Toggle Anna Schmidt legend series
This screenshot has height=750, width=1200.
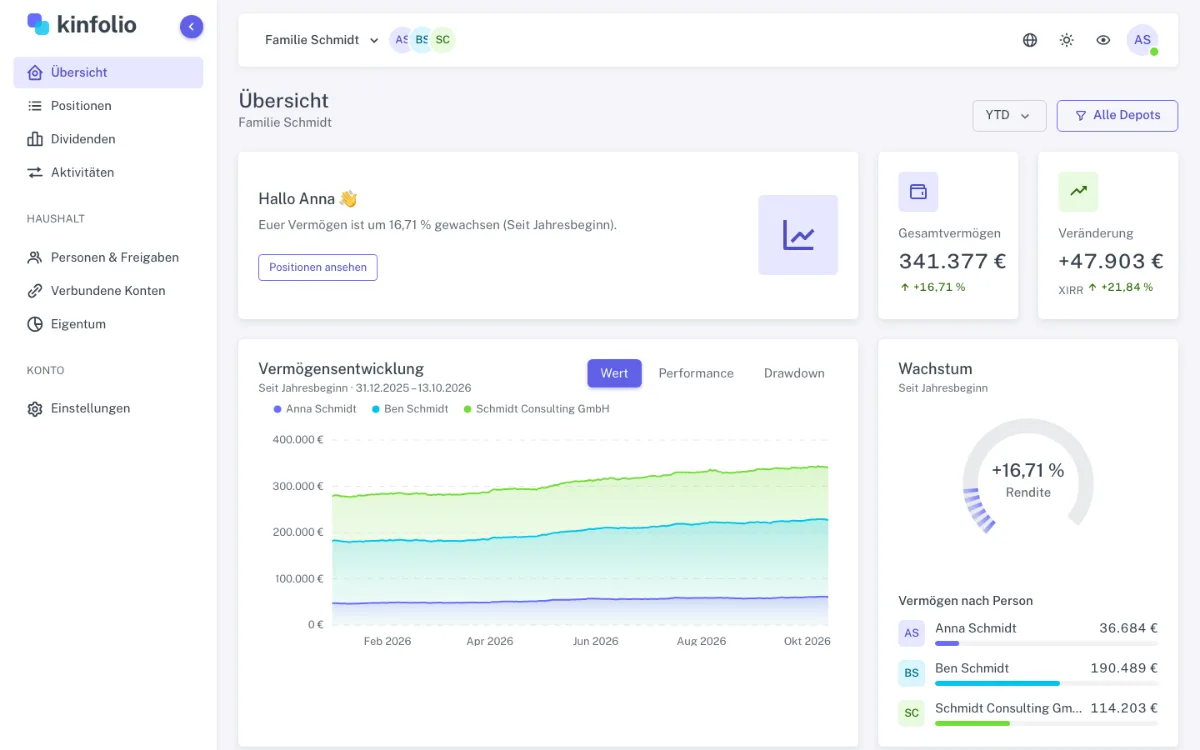click(315, 409)
